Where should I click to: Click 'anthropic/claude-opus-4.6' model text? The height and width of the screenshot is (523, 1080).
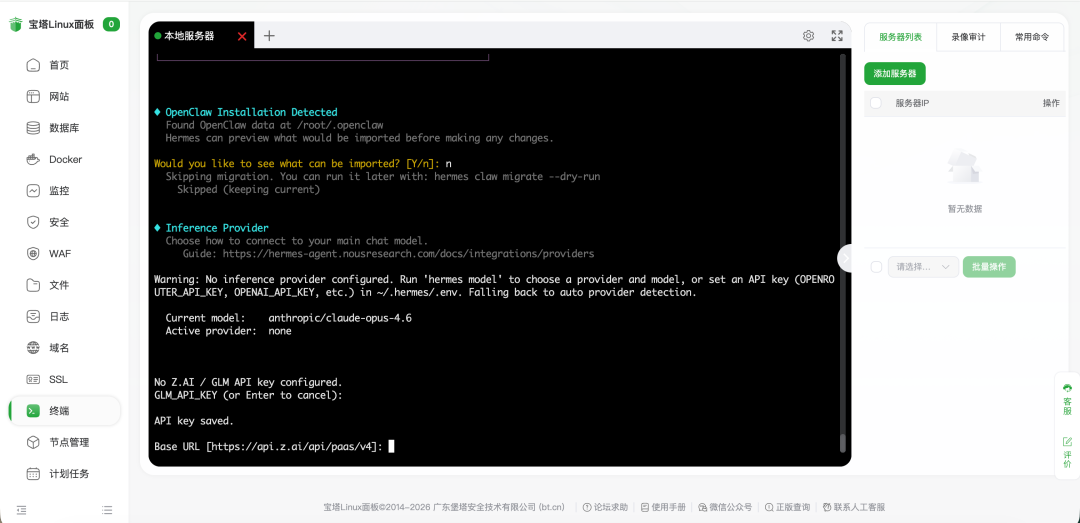point(340,318)
